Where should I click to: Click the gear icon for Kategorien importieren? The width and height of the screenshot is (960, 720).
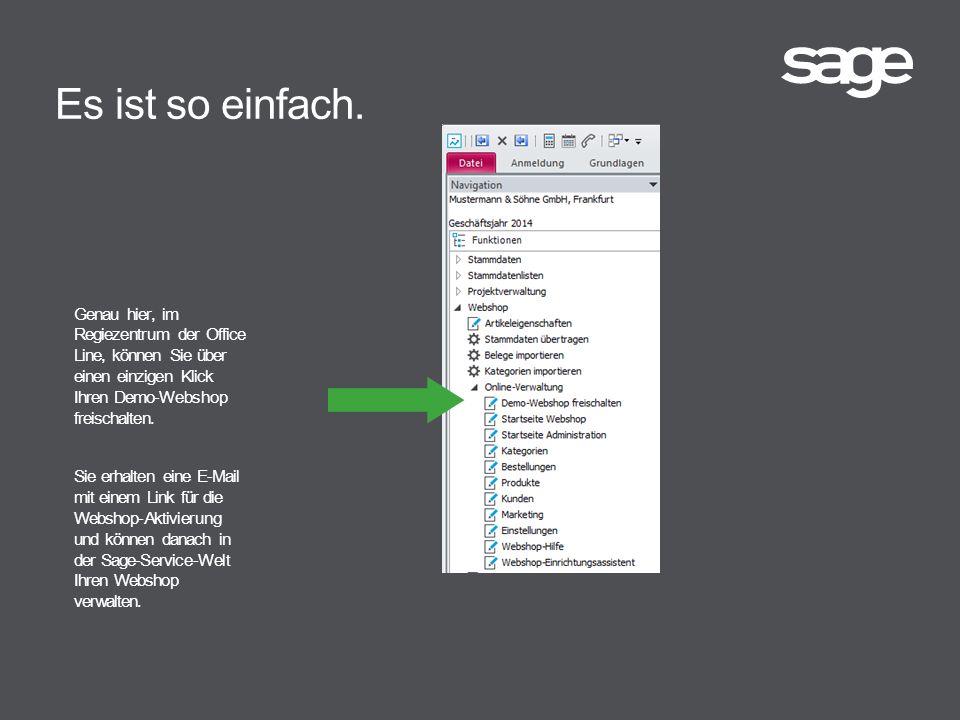[x=474, y=371]
